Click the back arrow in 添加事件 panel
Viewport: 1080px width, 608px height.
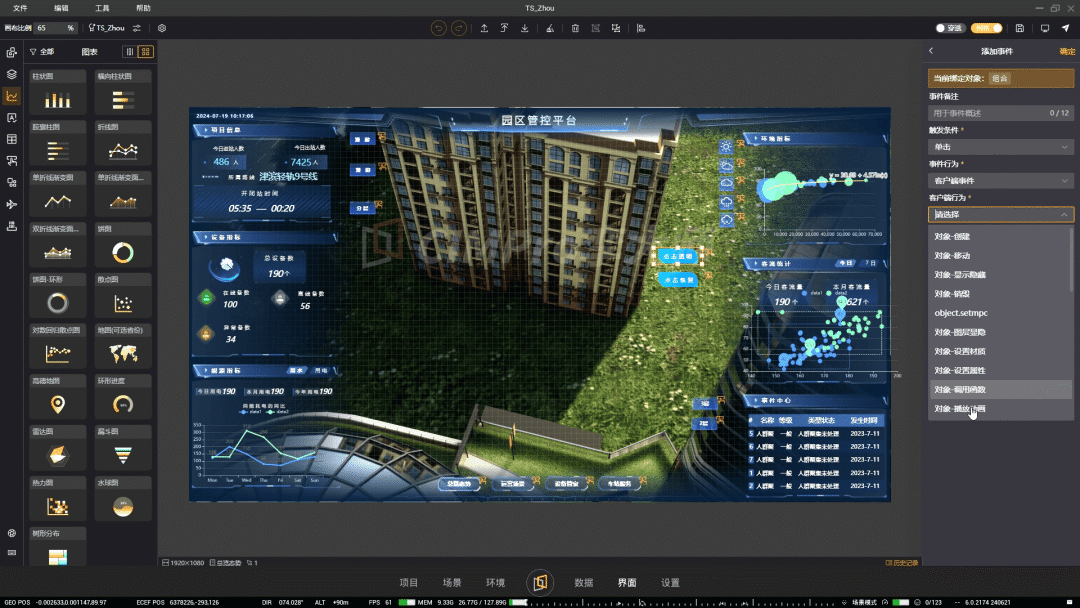pos(931,51)
